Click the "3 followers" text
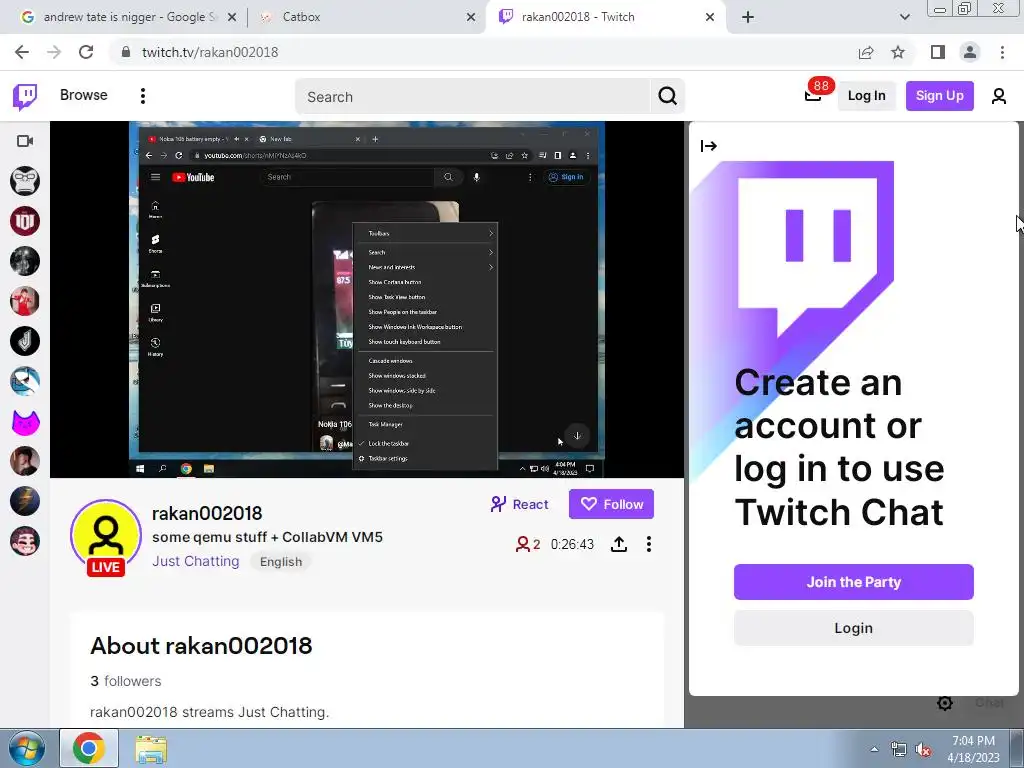 coord(125,680)
